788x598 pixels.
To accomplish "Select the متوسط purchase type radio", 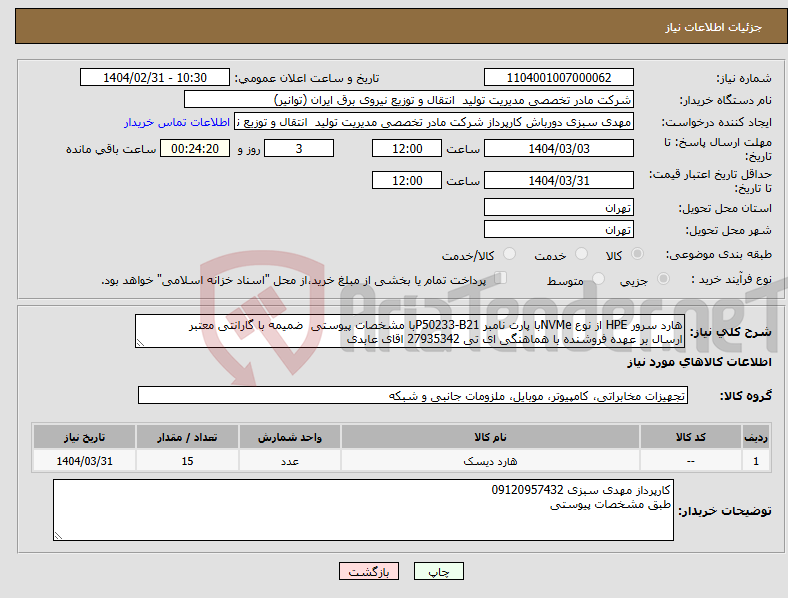I will point(598,278).
